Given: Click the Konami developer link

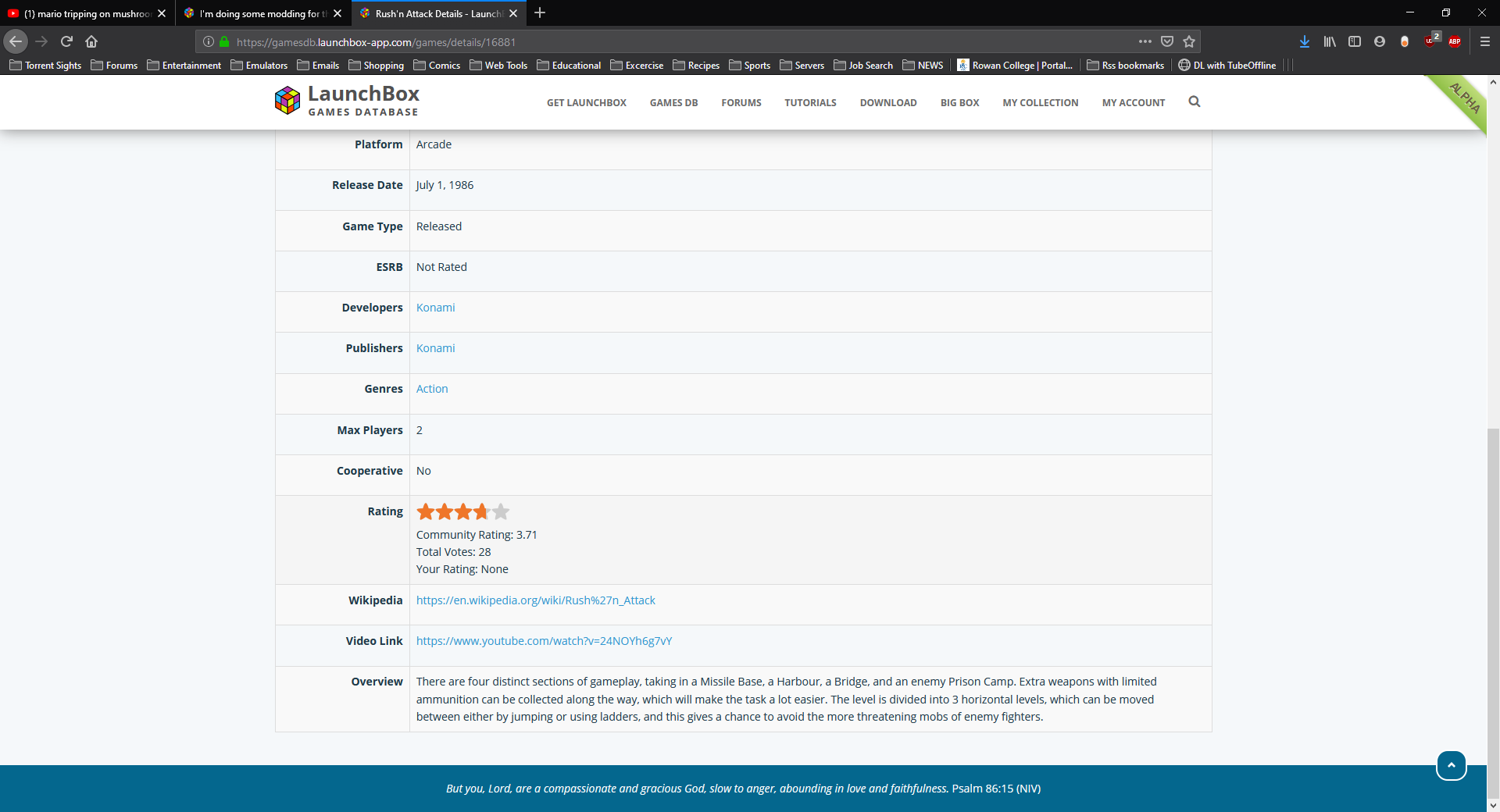Looking at the screenshot, I should click(x=435, y=308).
